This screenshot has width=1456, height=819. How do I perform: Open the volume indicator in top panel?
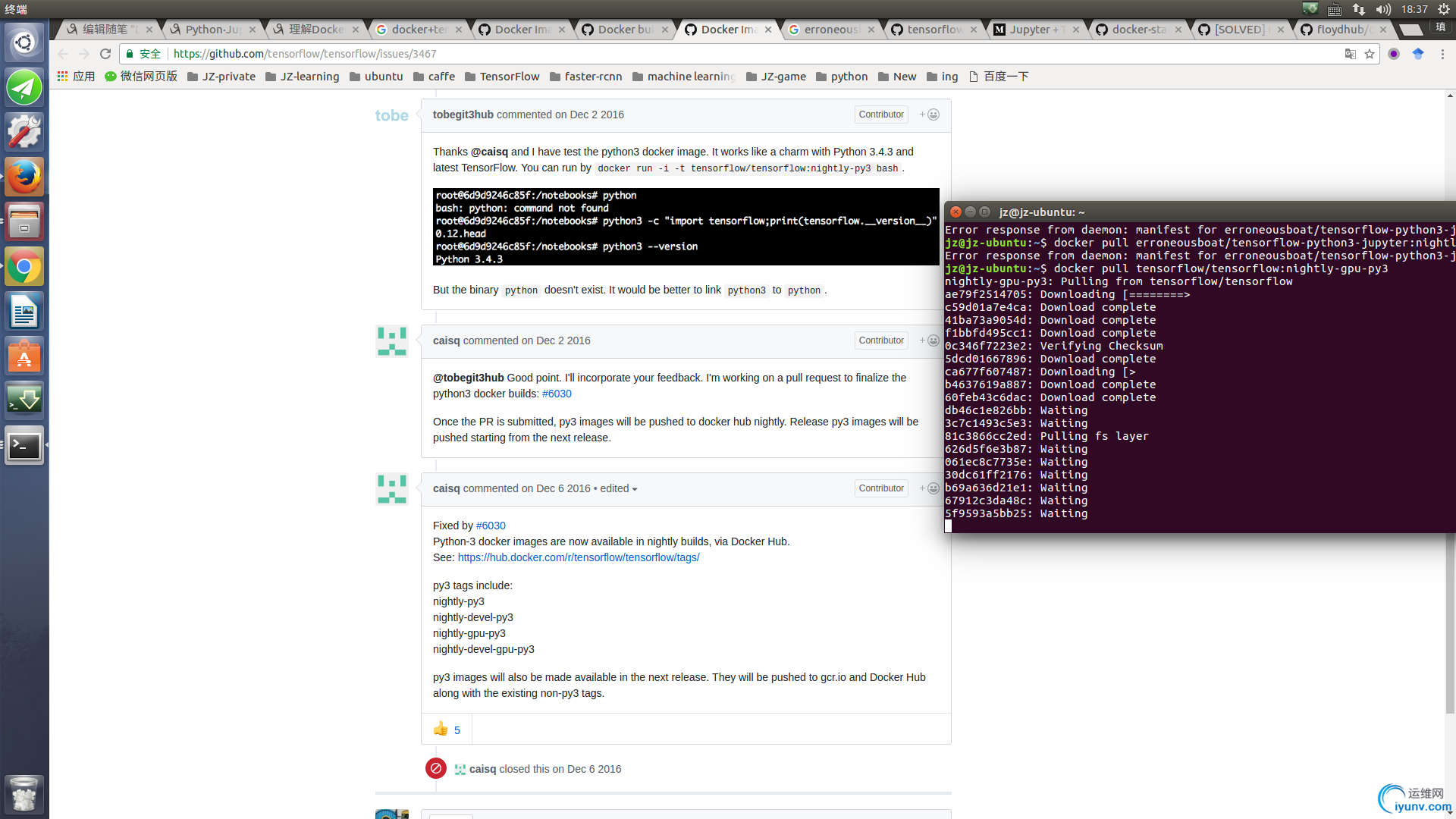pyautogui.click(x=1383, y=9)
